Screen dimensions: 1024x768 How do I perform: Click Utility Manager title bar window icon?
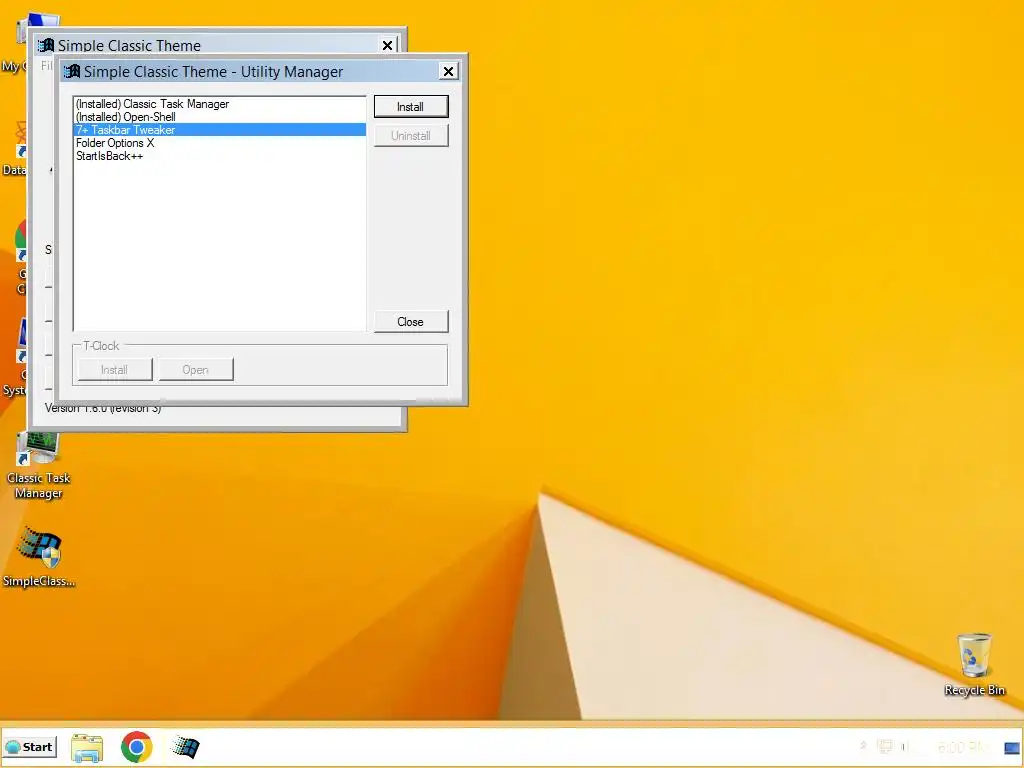72,71
